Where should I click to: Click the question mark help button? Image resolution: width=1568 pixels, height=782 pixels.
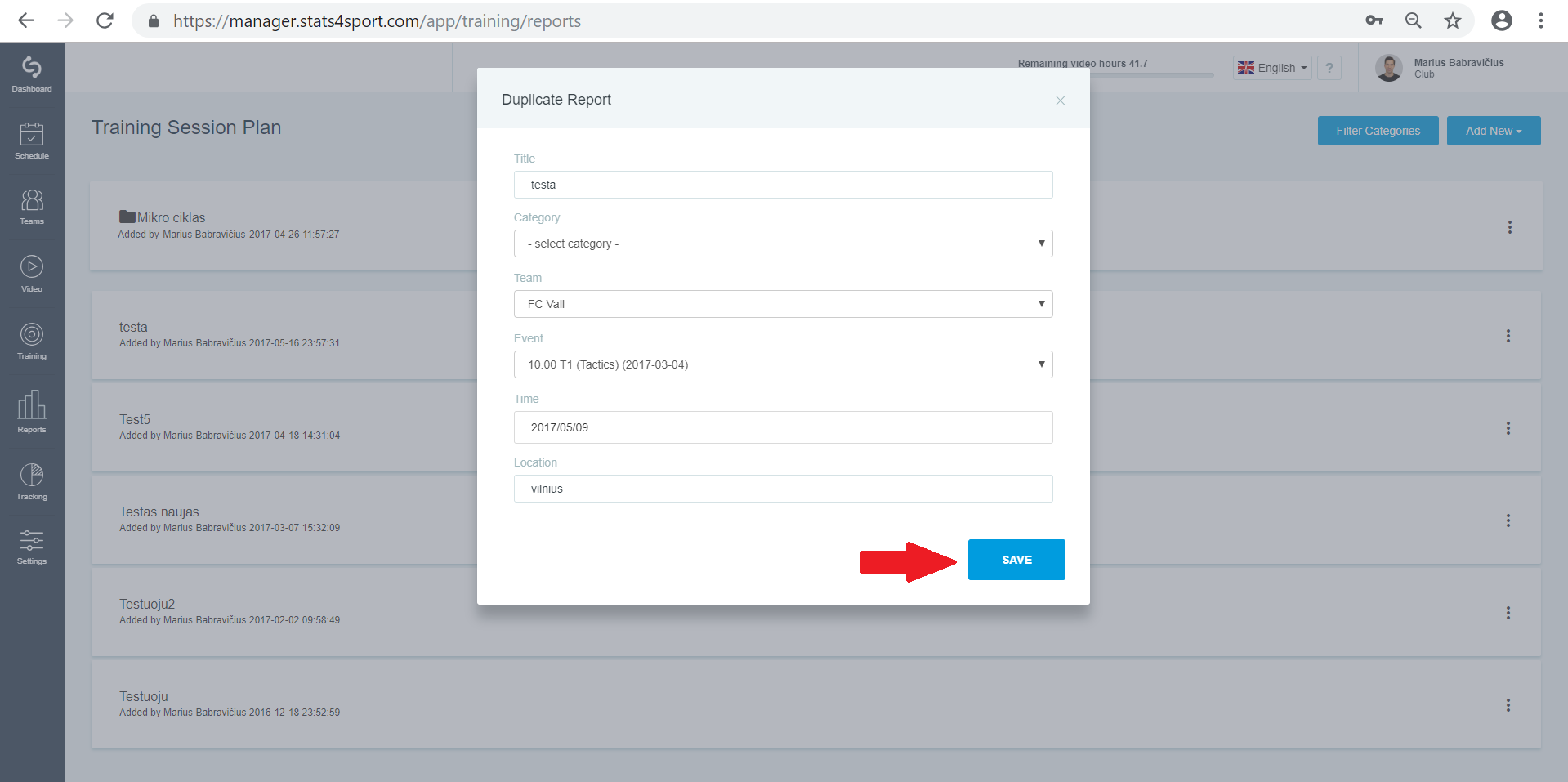[1329, 68]
